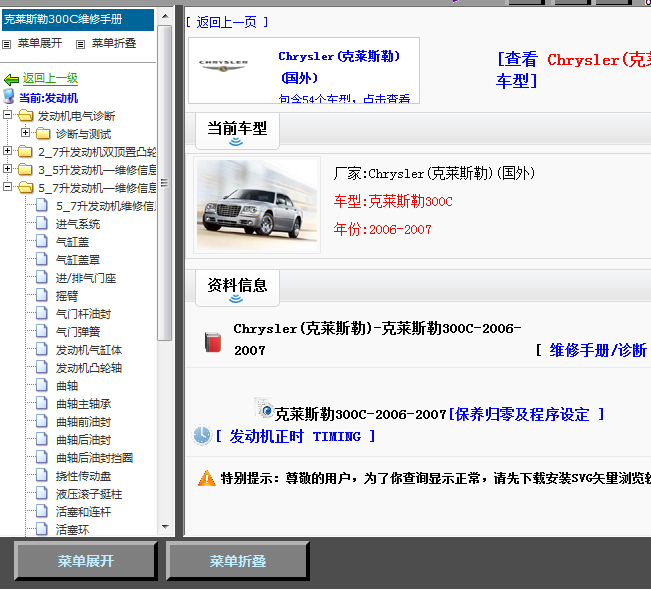Click 菜单展开 link at top of sidebar

(x=39, y=43)
